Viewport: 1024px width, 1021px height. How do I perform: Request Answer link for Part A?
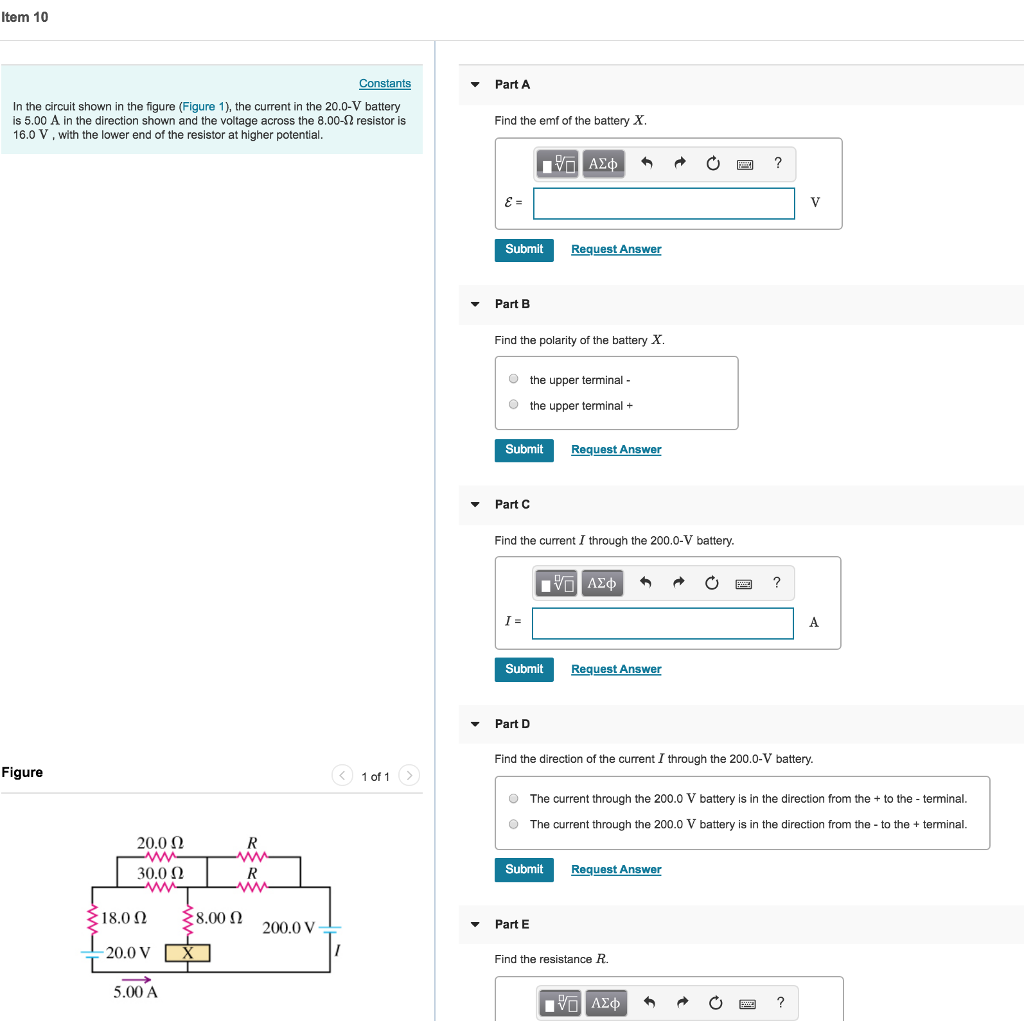click(x=616, y=250)
